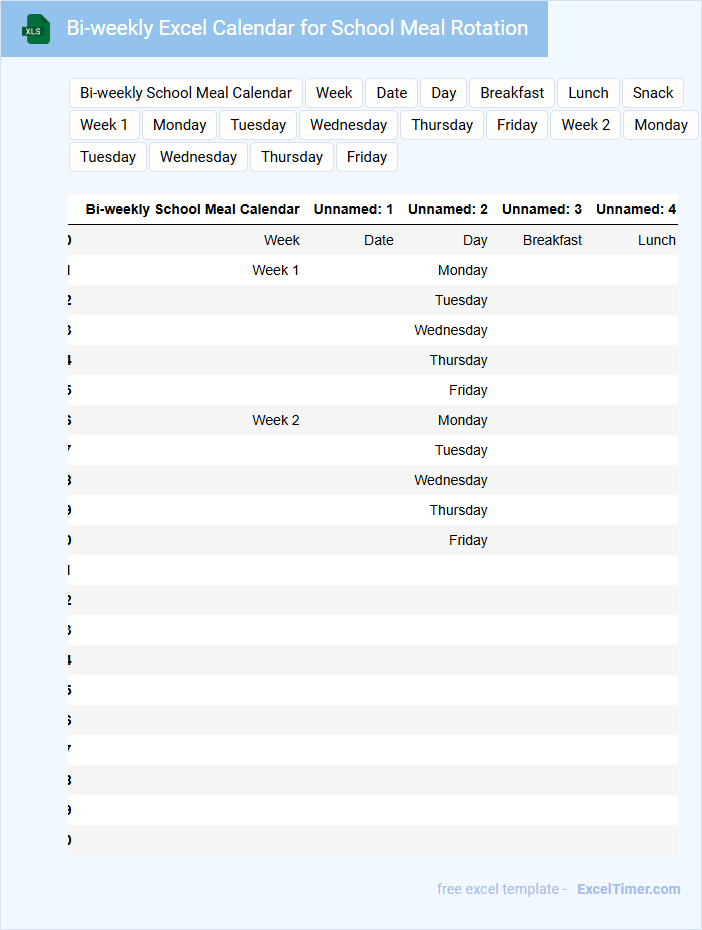
Task: Select the Week 2 tag button
Action: [x=585, y=125]
